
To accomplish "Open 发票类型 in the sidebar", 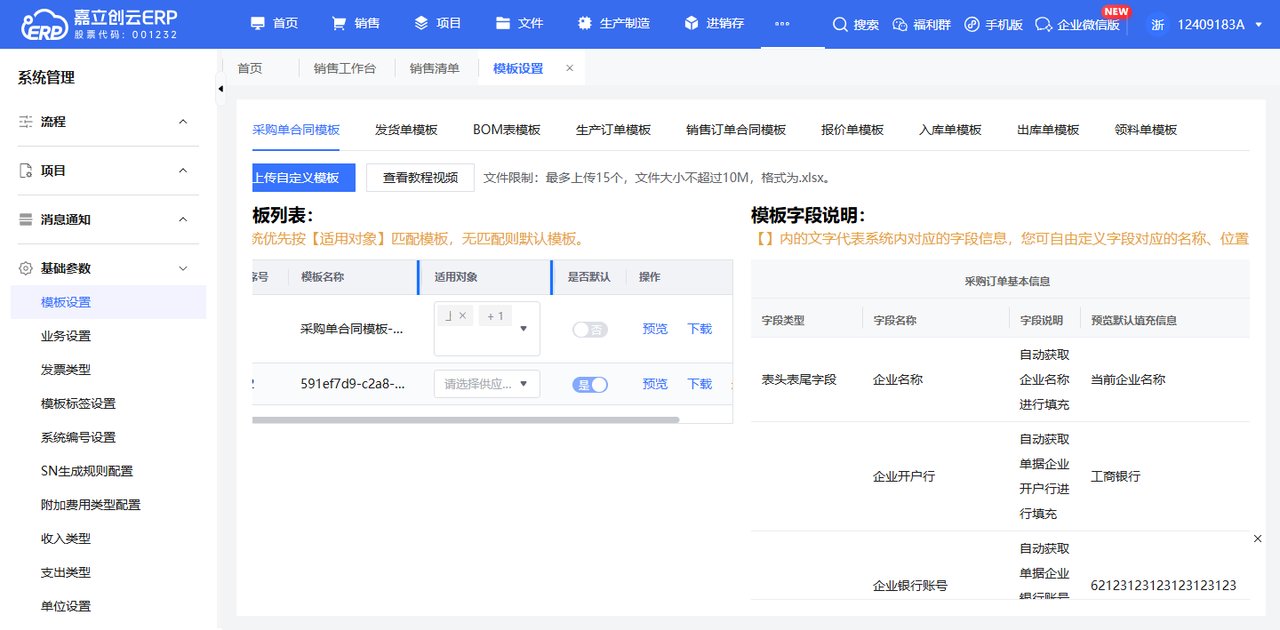I will [x=66, y=370].
